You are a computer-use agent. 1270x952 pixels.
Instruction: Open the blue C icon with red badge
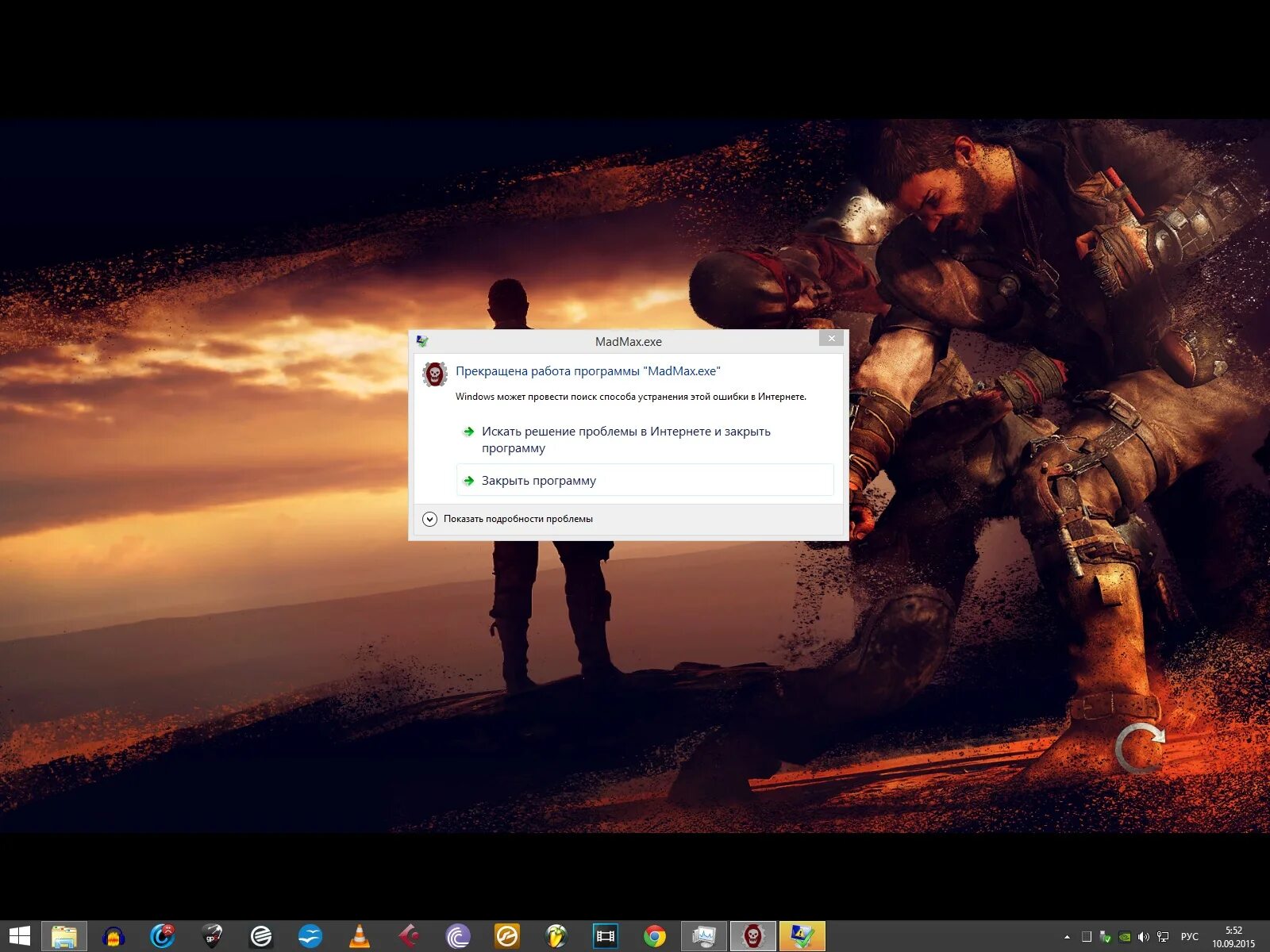[163, 936]
